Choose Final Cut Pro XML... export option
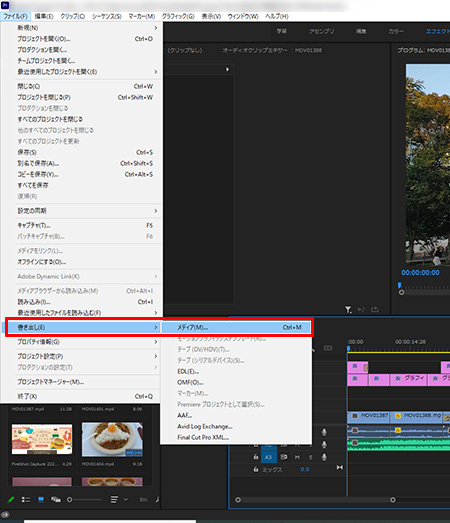The image size is (450, 523). pos(236,437)
